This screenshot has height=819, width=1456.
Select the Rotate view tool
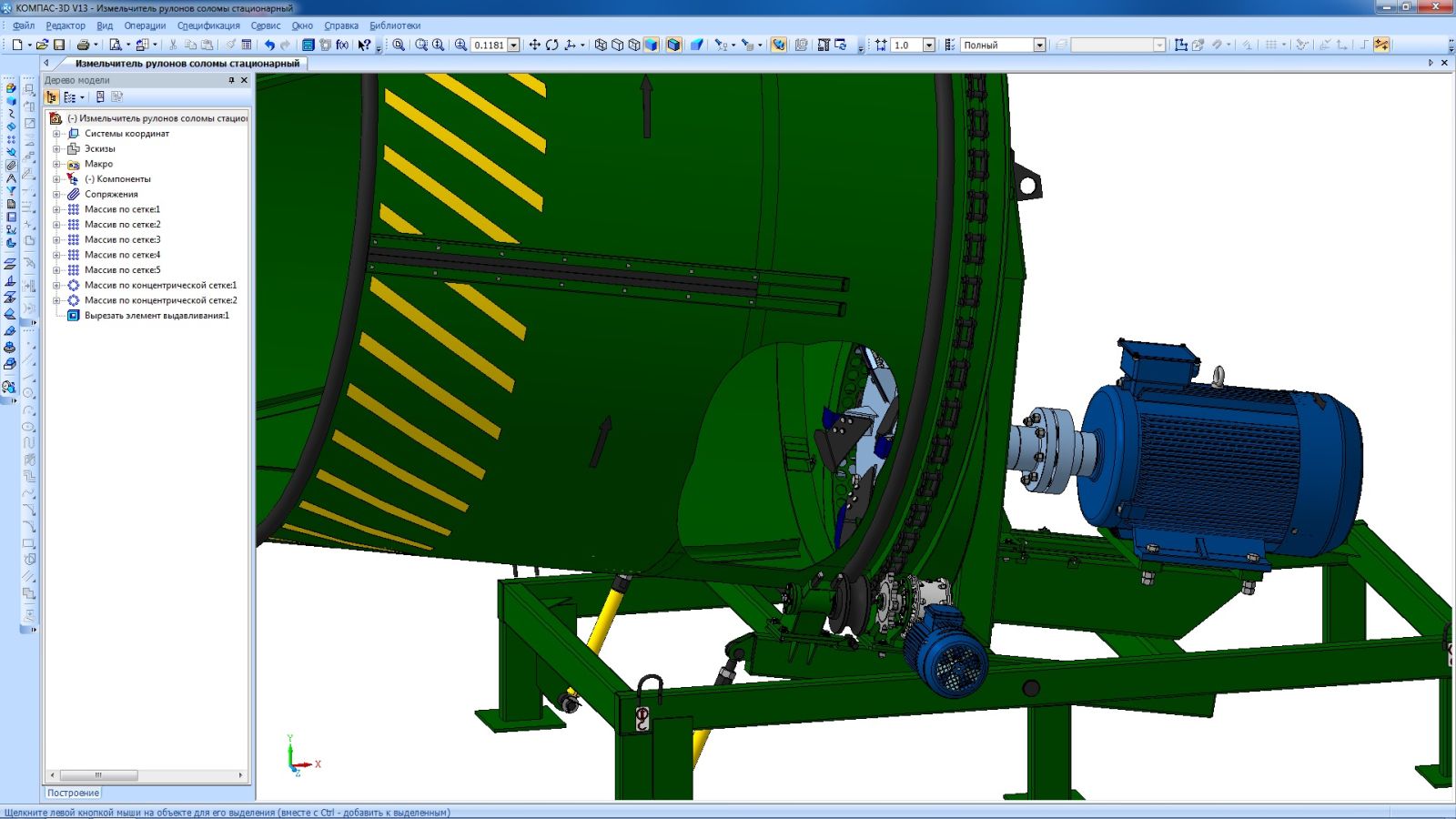coord(551,45)
